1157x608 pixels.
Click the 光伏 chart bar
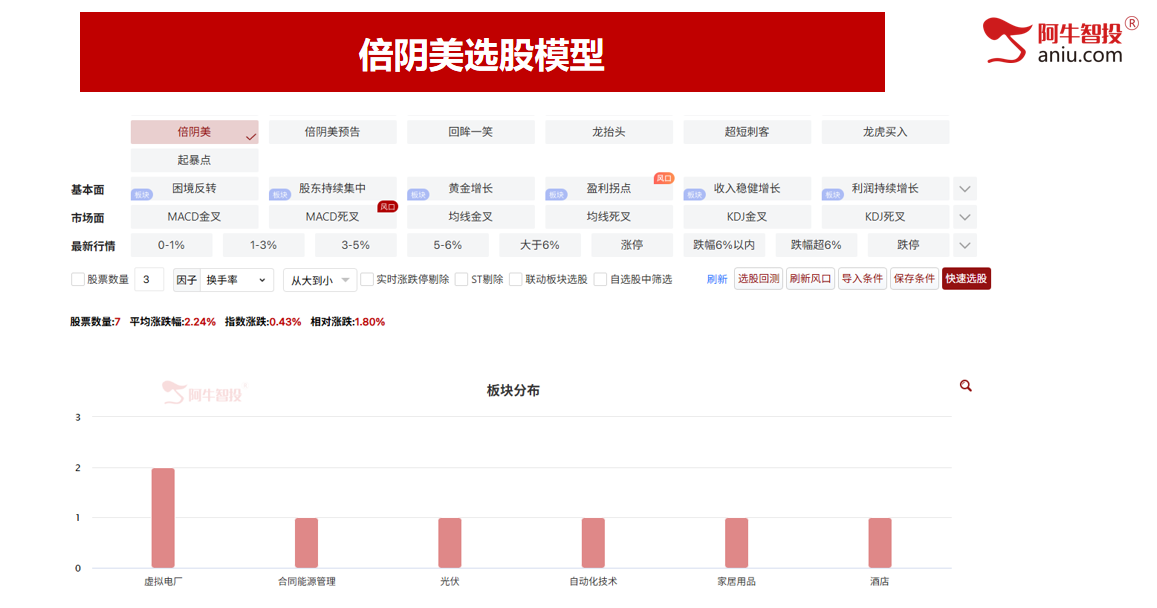tap(450, 543)
